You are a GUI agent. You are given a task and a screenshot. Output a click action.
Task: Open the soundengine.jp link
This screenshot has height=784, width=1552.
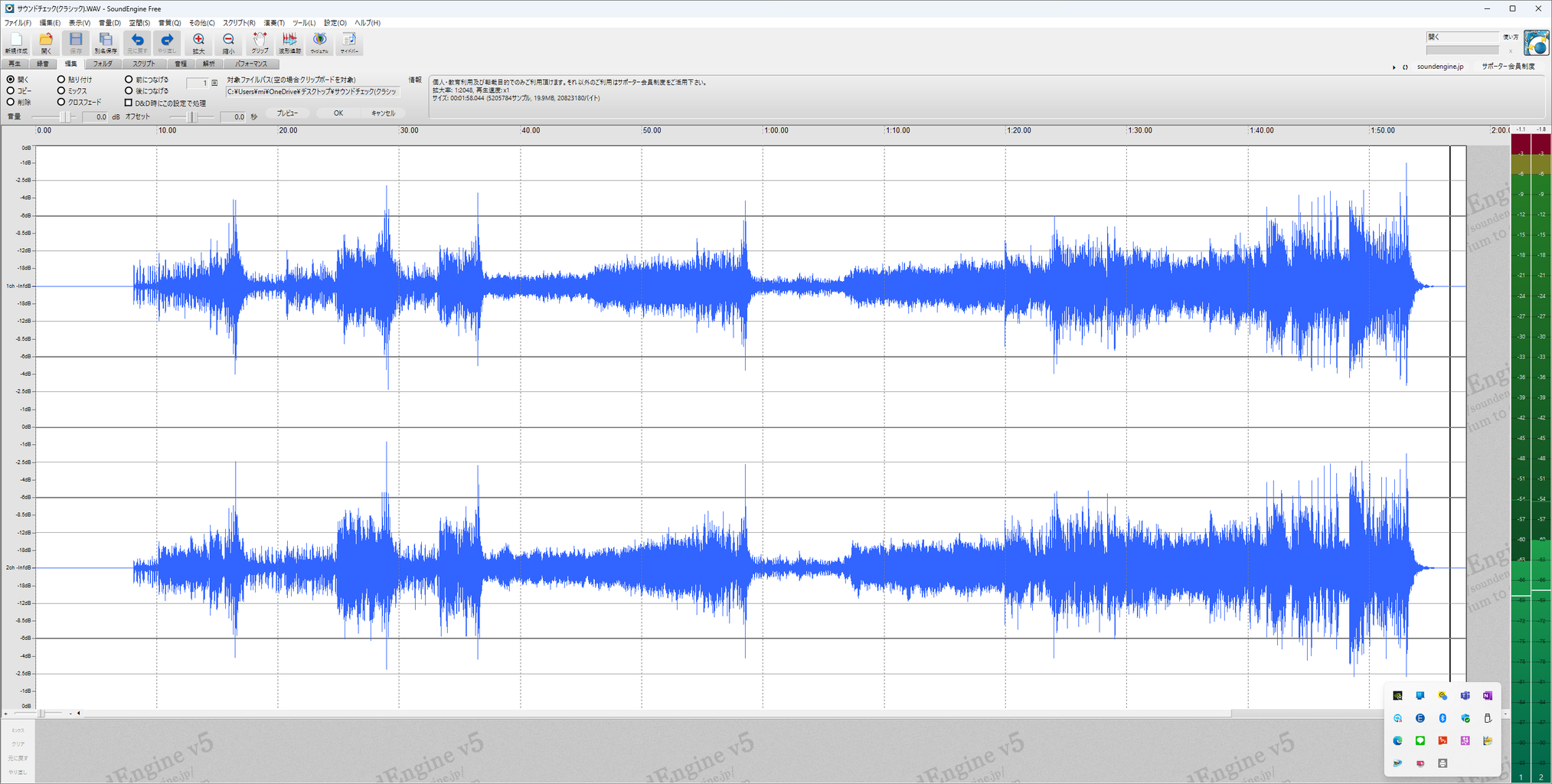pos(1439,67)
